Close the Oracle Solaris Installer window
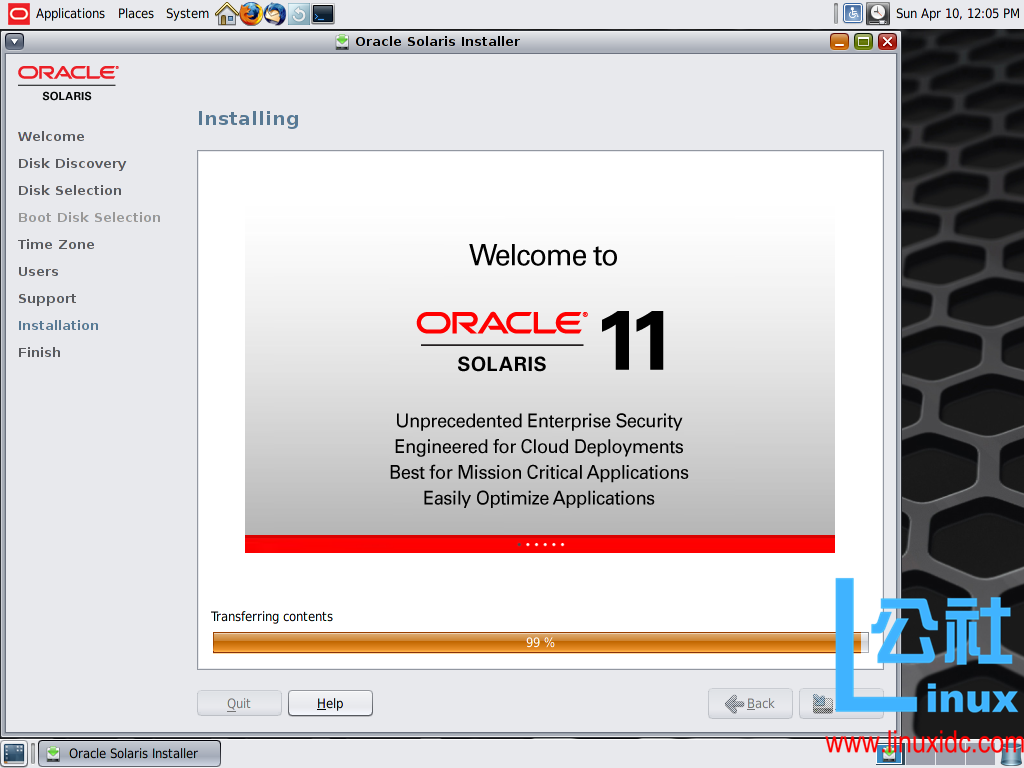The width and height of the screenshot is (1024, 768). click(x=887, y=42)
